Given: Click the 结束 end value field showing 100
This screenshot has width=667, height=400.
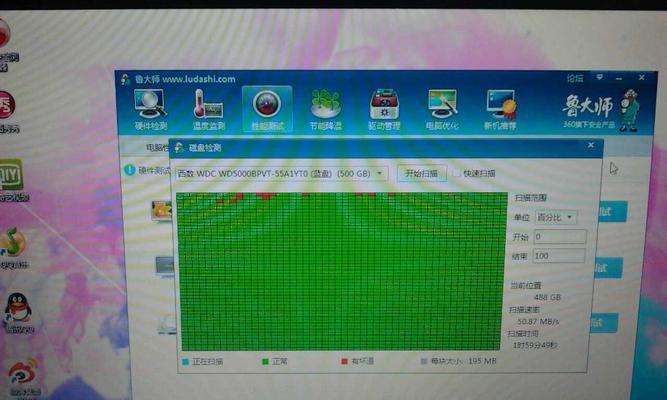Looking at the screenshot, I should pos(559,256).
